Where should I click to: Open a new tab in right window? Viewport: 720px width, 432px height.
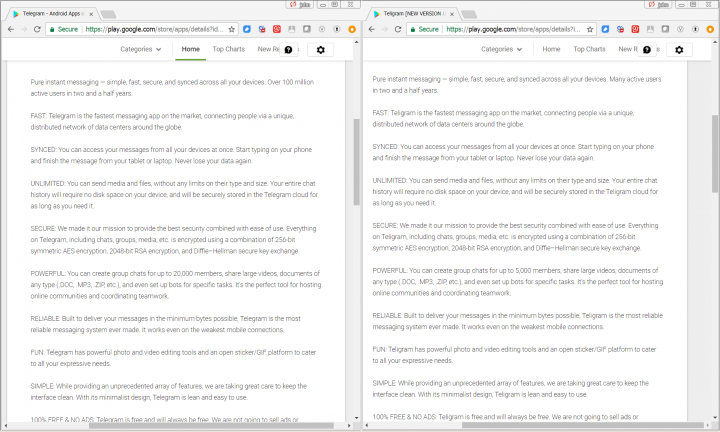469,14
